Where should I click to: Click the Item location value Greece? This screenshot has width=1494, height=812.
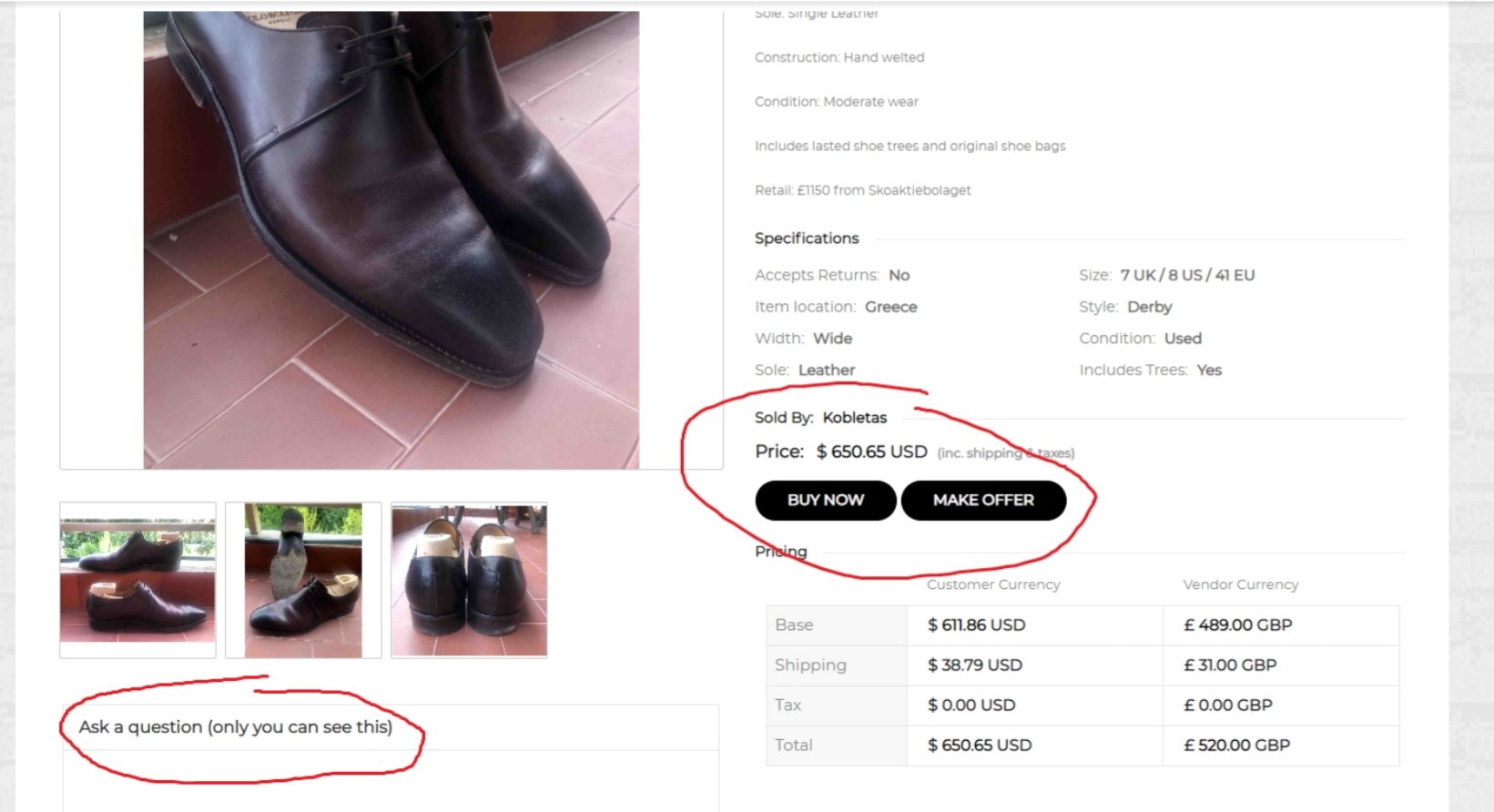pos(890,307)
